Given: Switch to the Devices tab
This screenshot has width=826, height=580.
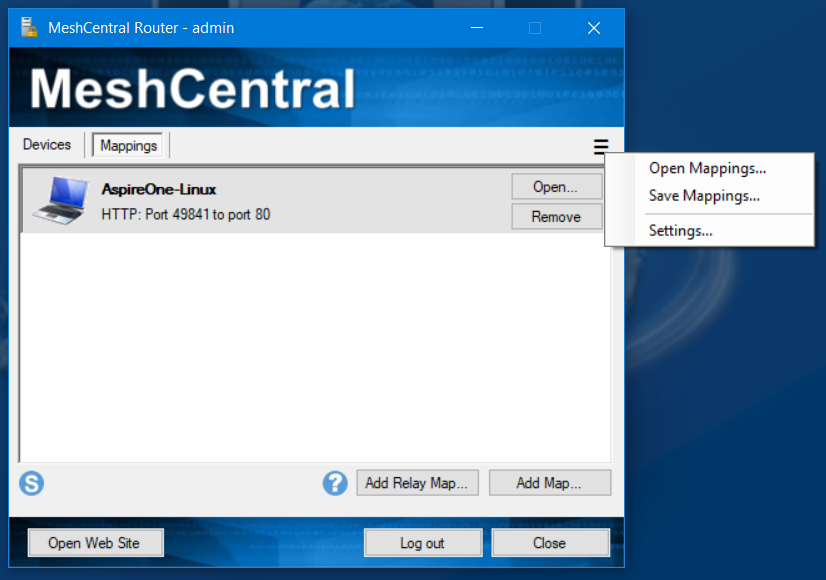Looking at the screenshot, I should (x=46, y=144).
